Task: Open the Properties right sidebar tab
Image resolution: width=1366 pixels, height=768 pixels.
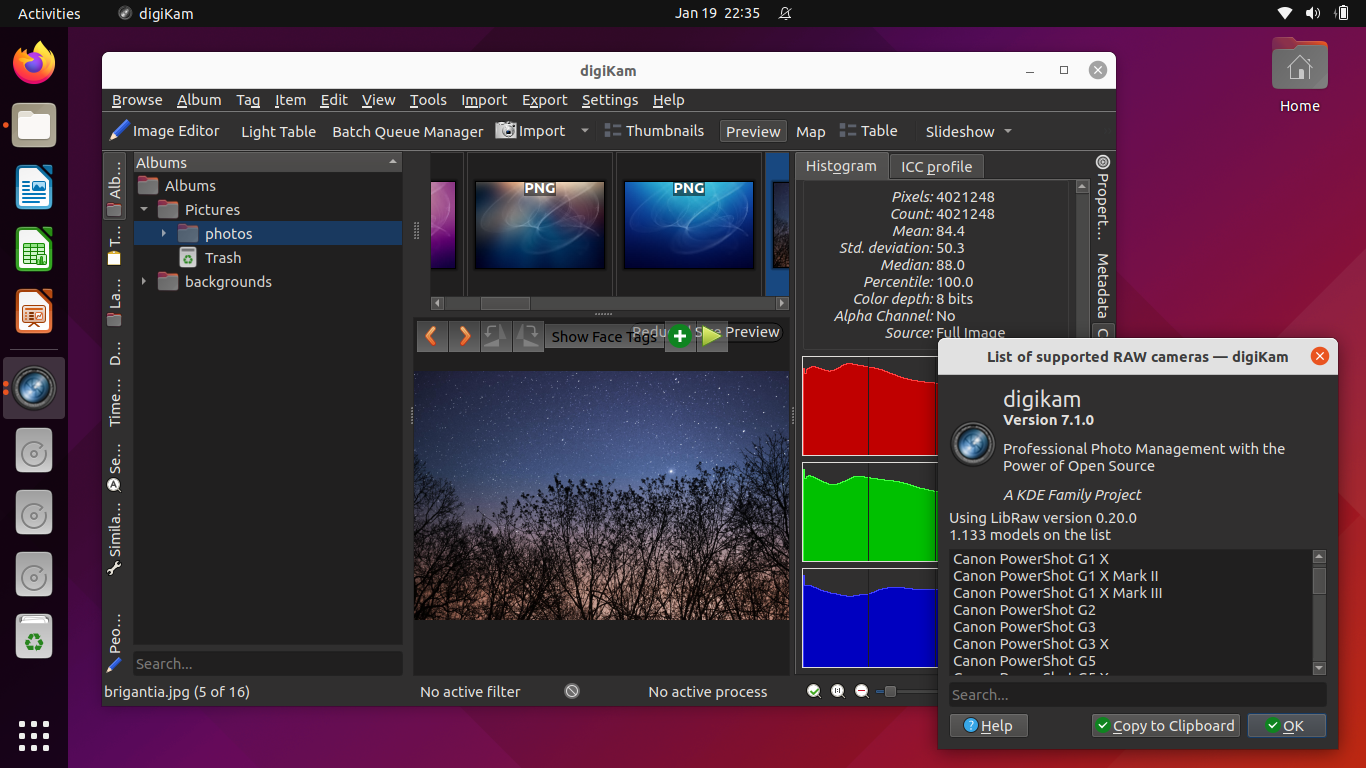Action: pos(1103,198)
